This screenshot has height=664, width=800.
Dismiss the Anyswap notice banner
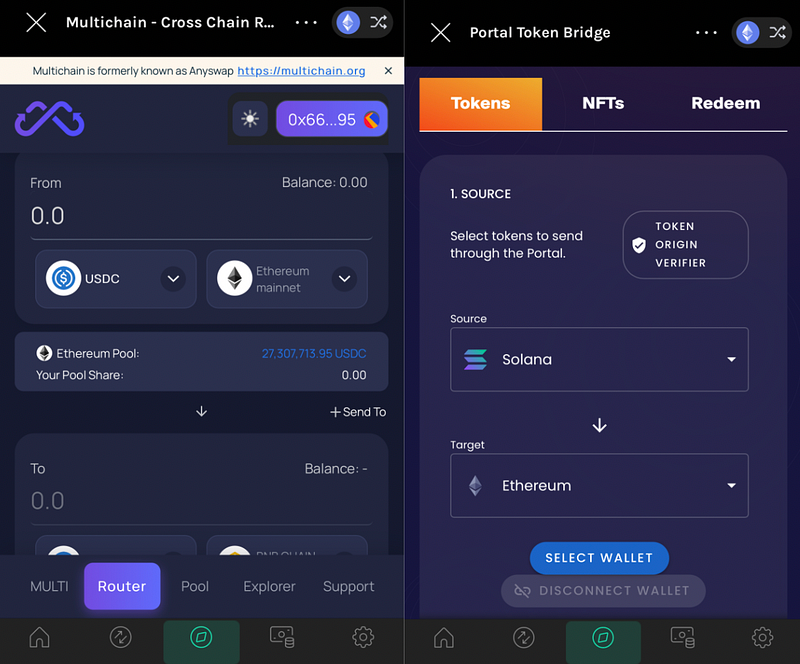[x=388, y=70]
